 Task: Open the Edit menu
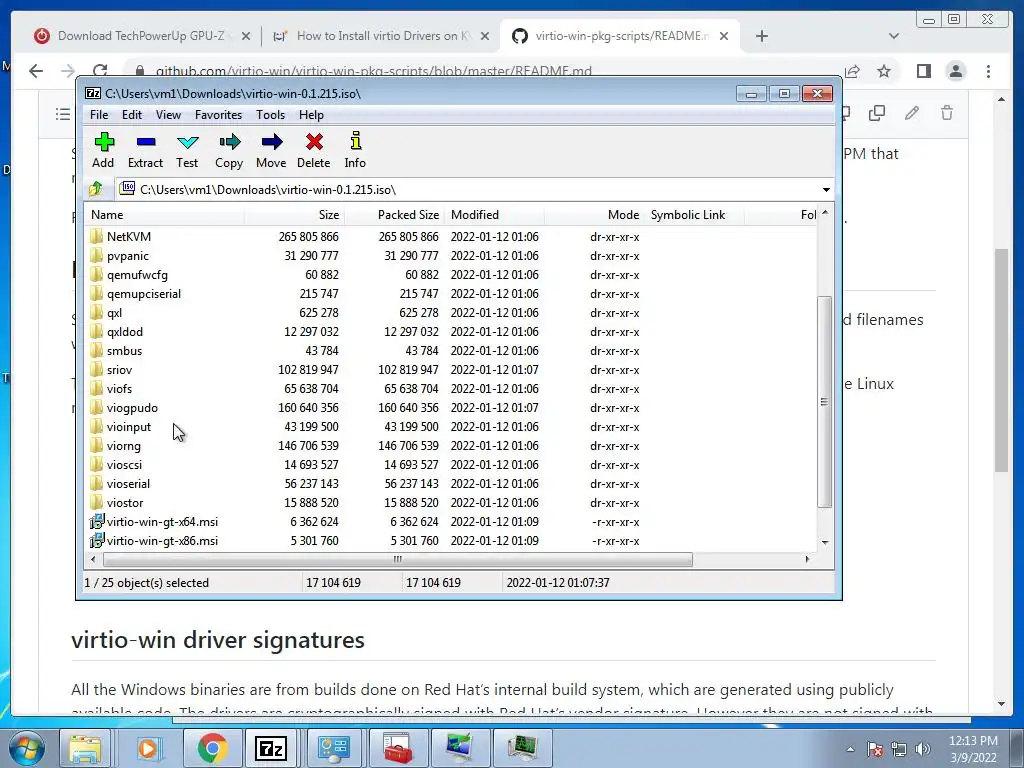click(x=131, y=115)
